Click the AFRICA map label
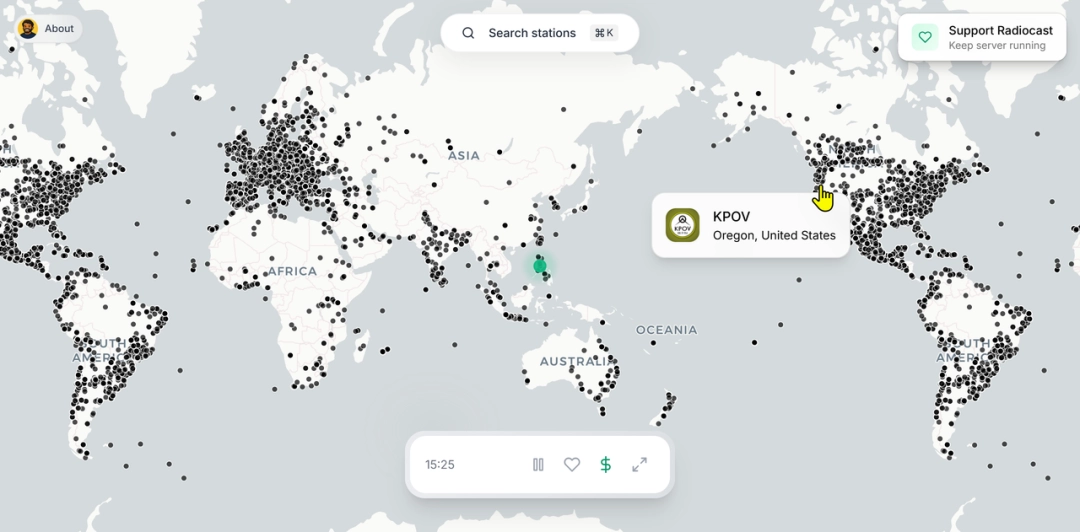Screen dimensions: 1080x532 pos(292,272)
